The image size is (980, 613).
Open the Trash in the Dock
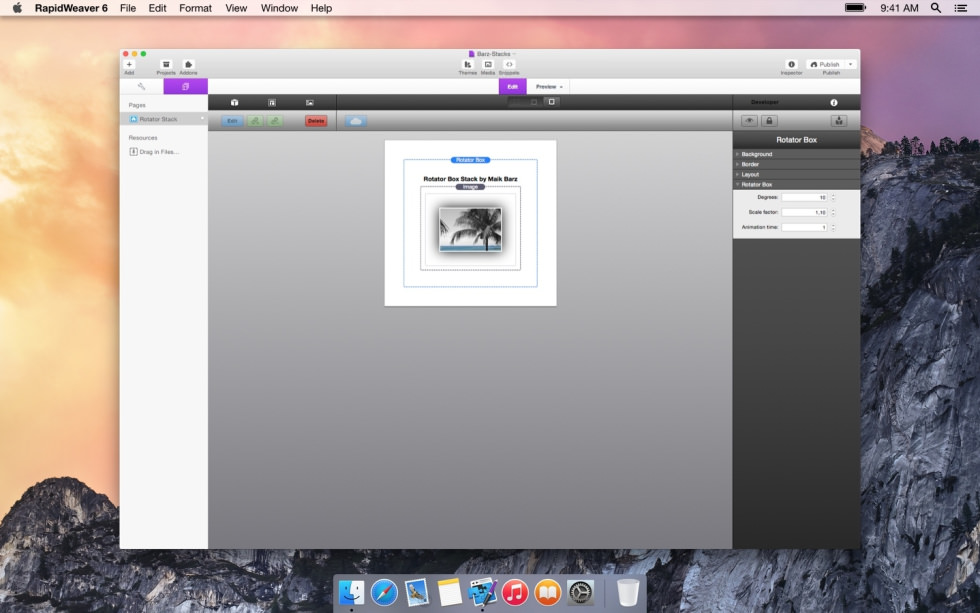coord(628,592)
